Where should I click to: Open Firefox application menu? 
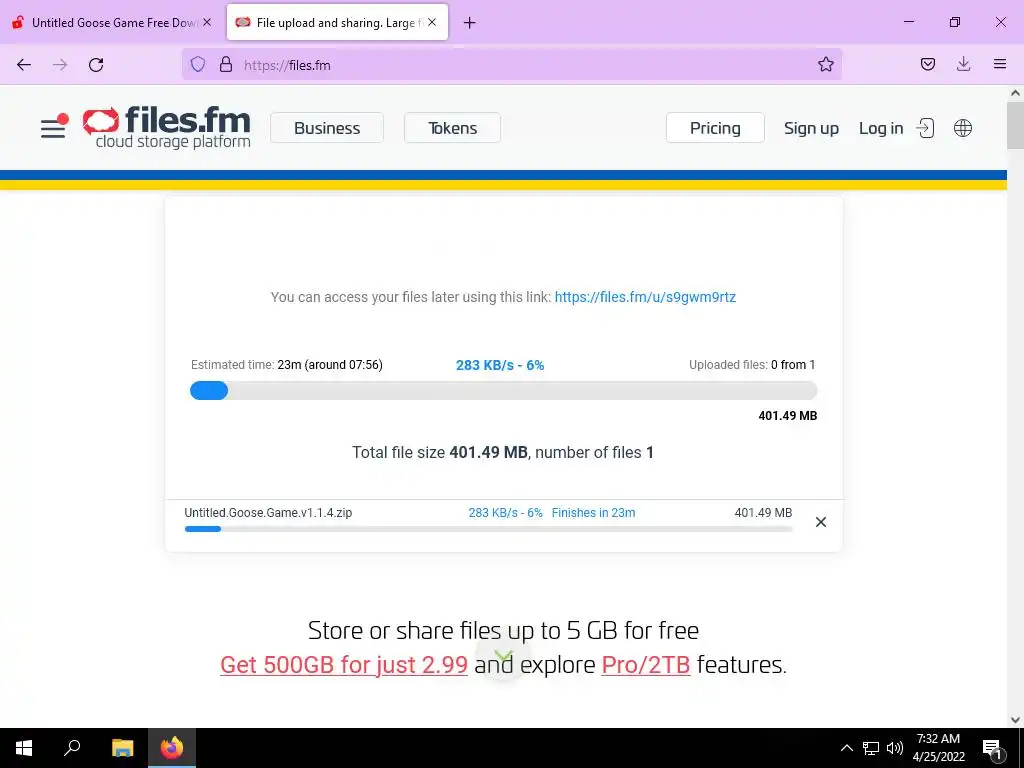tap(1000, 64)
